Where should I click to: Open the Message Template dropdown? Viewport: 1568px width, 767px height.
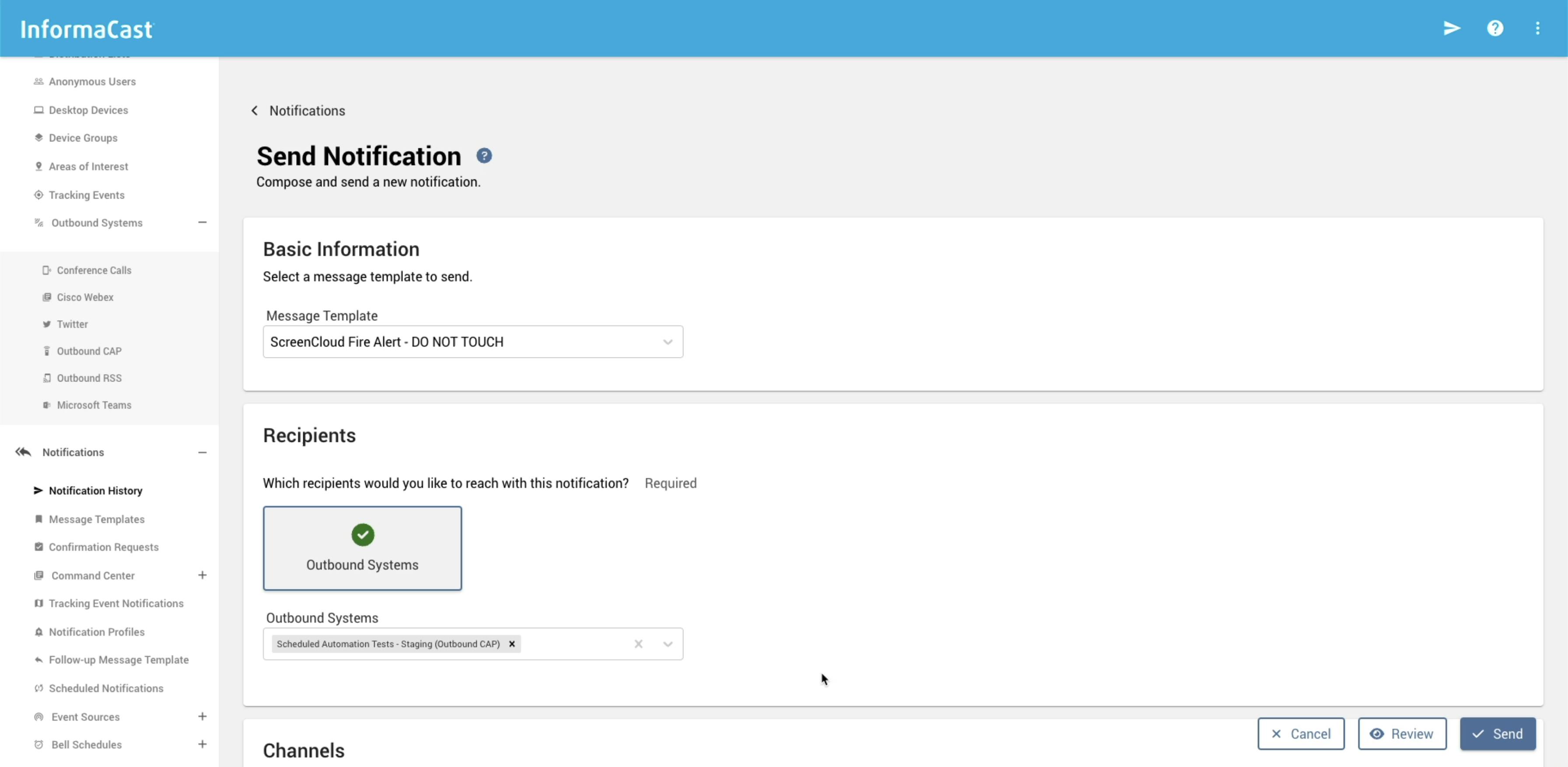click(473, 342)
